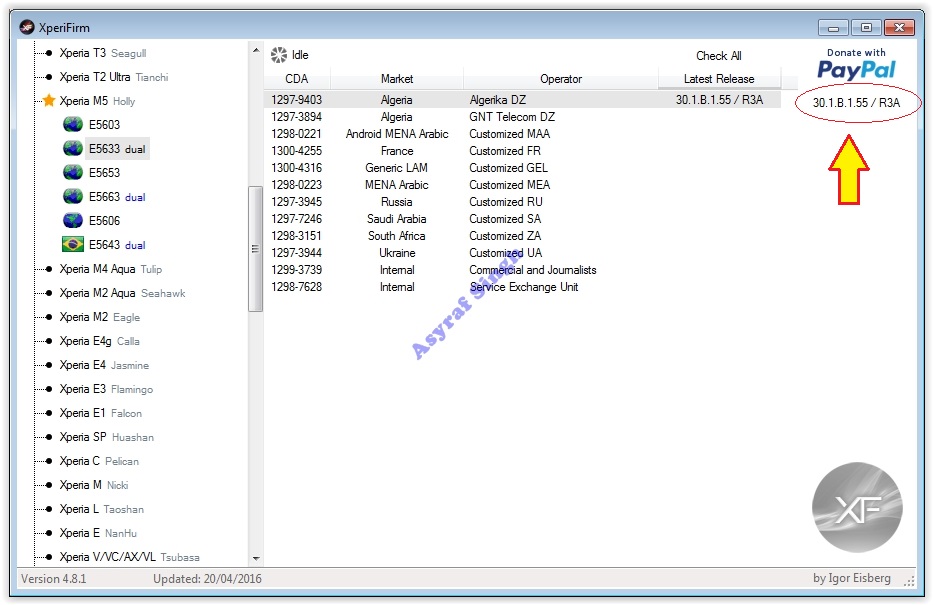This screenshot has width=933, height=605.
Task: Click the globe icon next to E5606
Action: pyautogui.click(x=73, y=220)
